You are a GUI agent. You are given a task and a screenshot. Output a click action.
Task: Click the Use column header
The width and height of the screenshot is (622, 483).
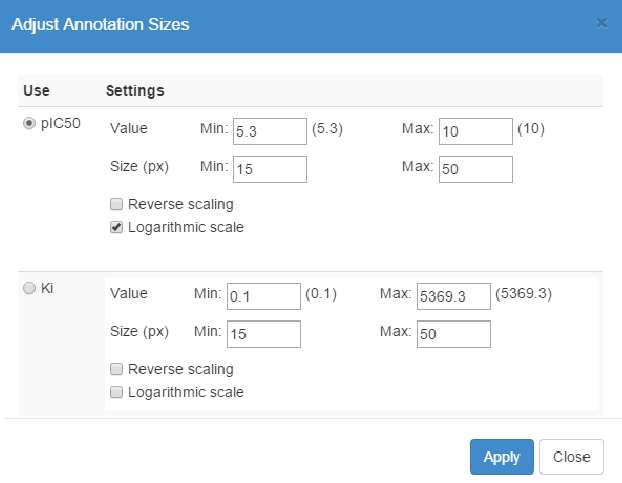tap(36, 91)
